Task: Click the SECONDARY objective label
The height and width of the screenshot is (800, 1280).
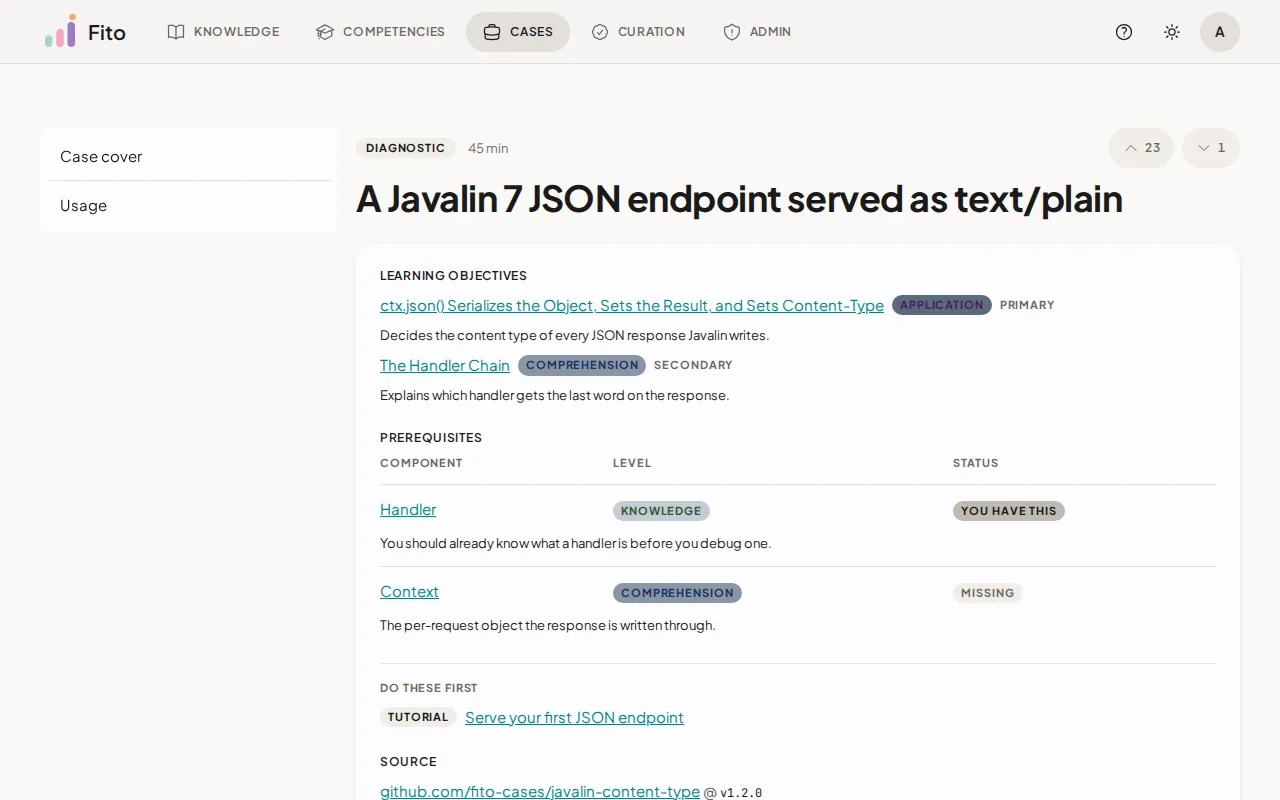Action: (x=693, y=365)
